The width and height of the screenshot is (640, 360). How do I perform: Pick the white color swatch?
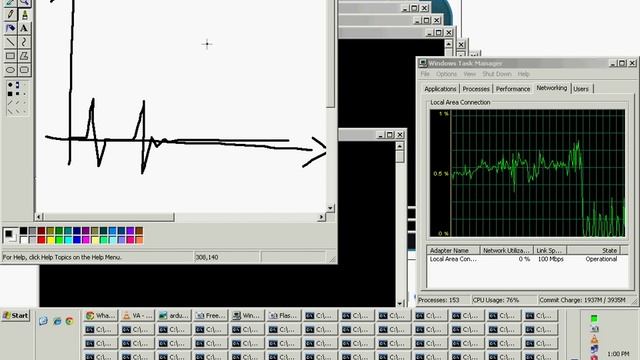[23, 240]
